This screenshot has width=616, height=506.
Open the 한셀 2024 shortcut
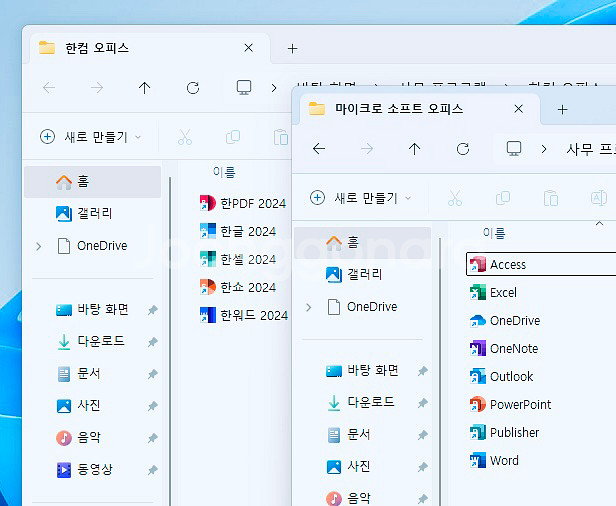[238, 259]
